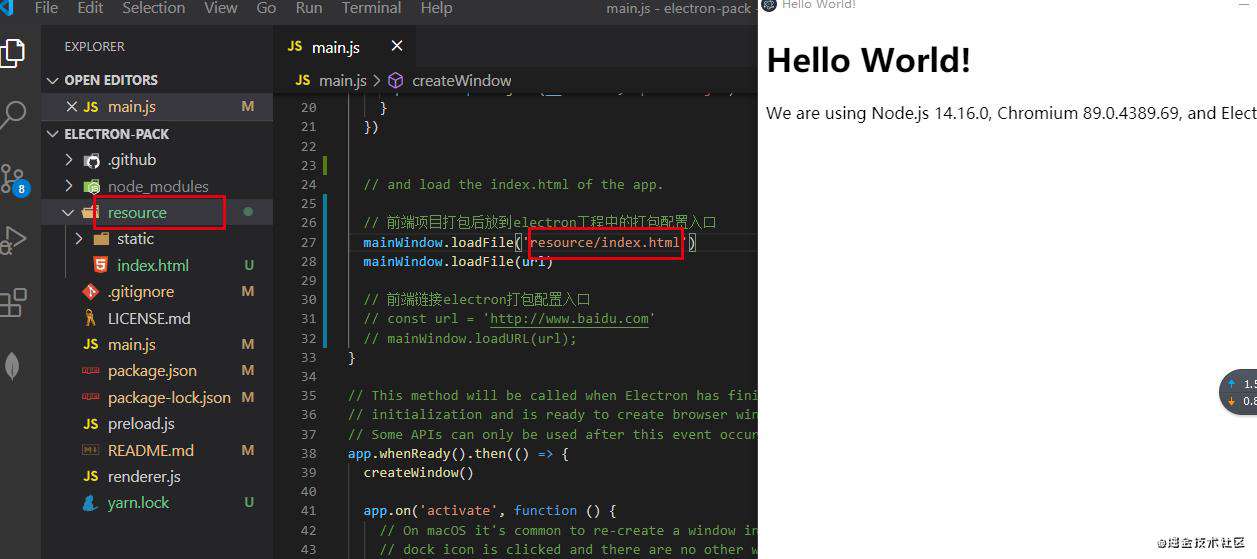Image resolution: width=1257 pixels, height=559 pixels.
Task: Click the cube symbol icon in breadcrumb
Action: pos(396,80)
